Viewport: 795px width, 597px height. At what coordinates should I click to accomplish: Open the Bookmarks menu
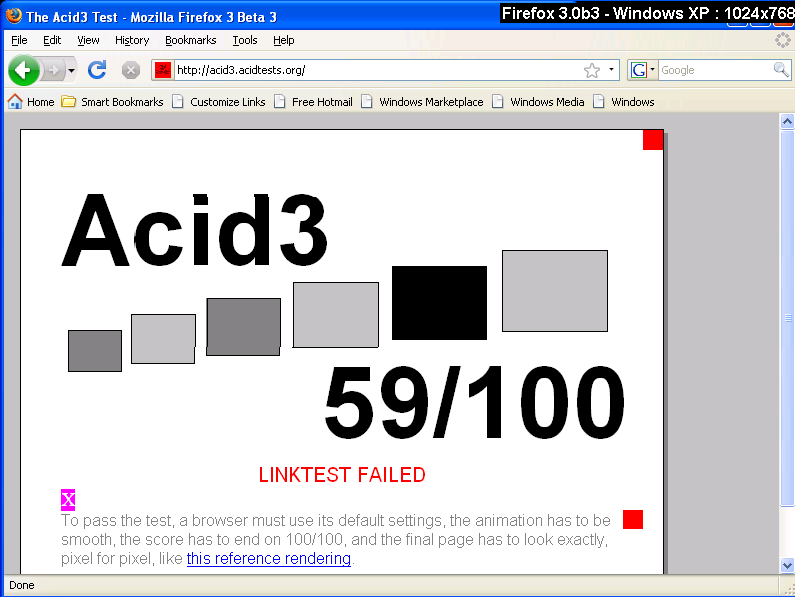[191, 40]
